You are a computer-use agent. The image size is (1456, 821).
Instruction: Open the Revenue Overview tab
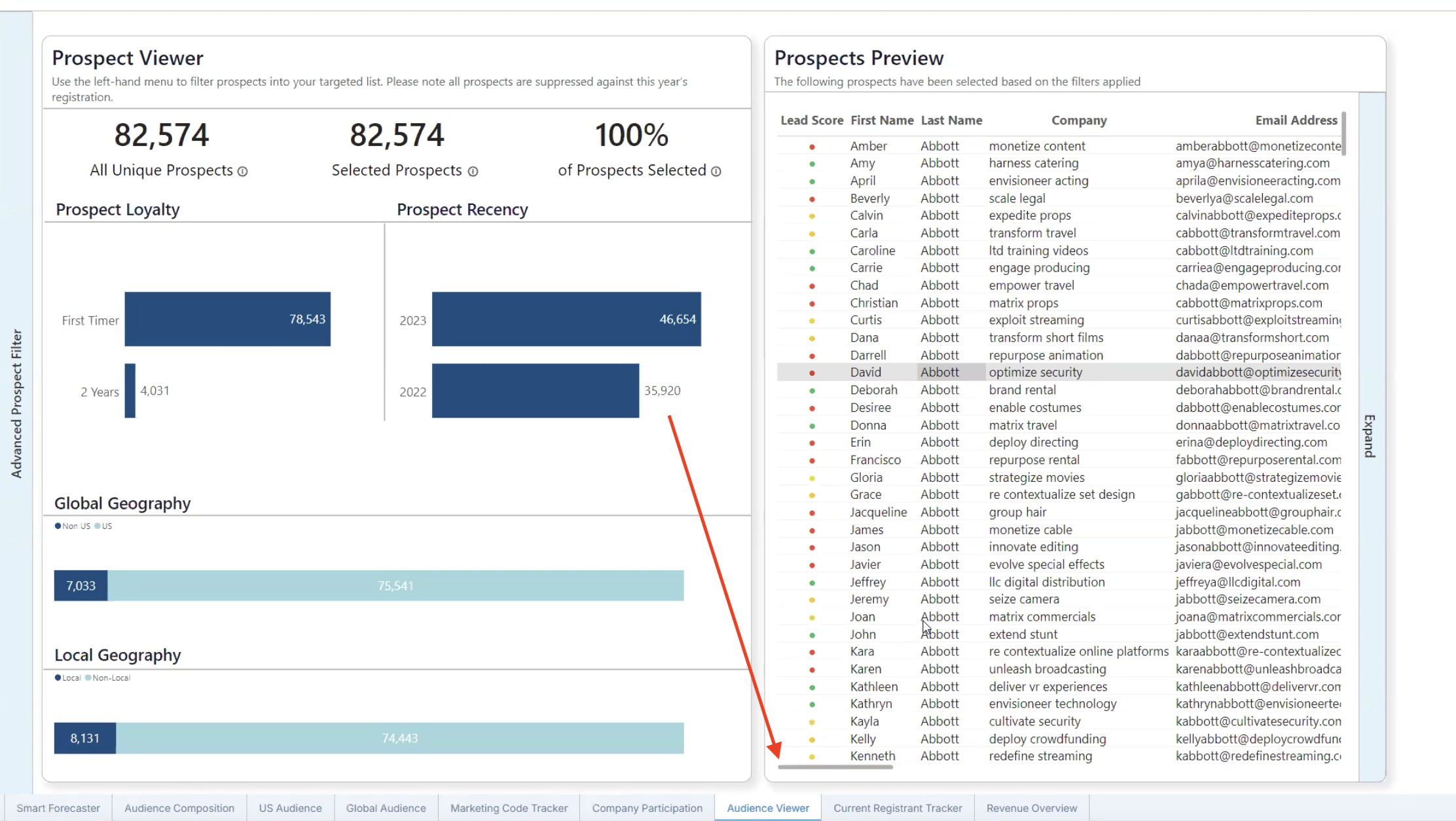tap(1031, 808)
